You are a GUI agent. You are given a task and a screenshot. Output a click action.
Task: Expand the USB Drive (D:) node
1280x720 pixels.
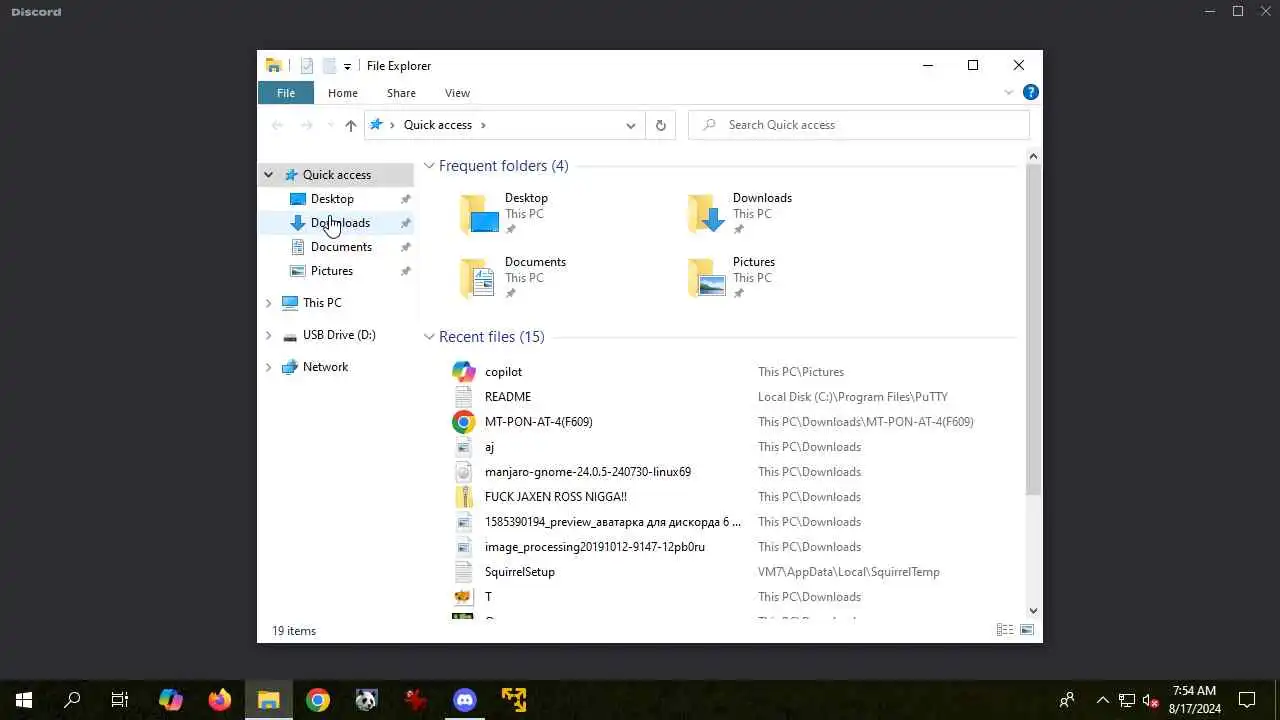point(268,335)
